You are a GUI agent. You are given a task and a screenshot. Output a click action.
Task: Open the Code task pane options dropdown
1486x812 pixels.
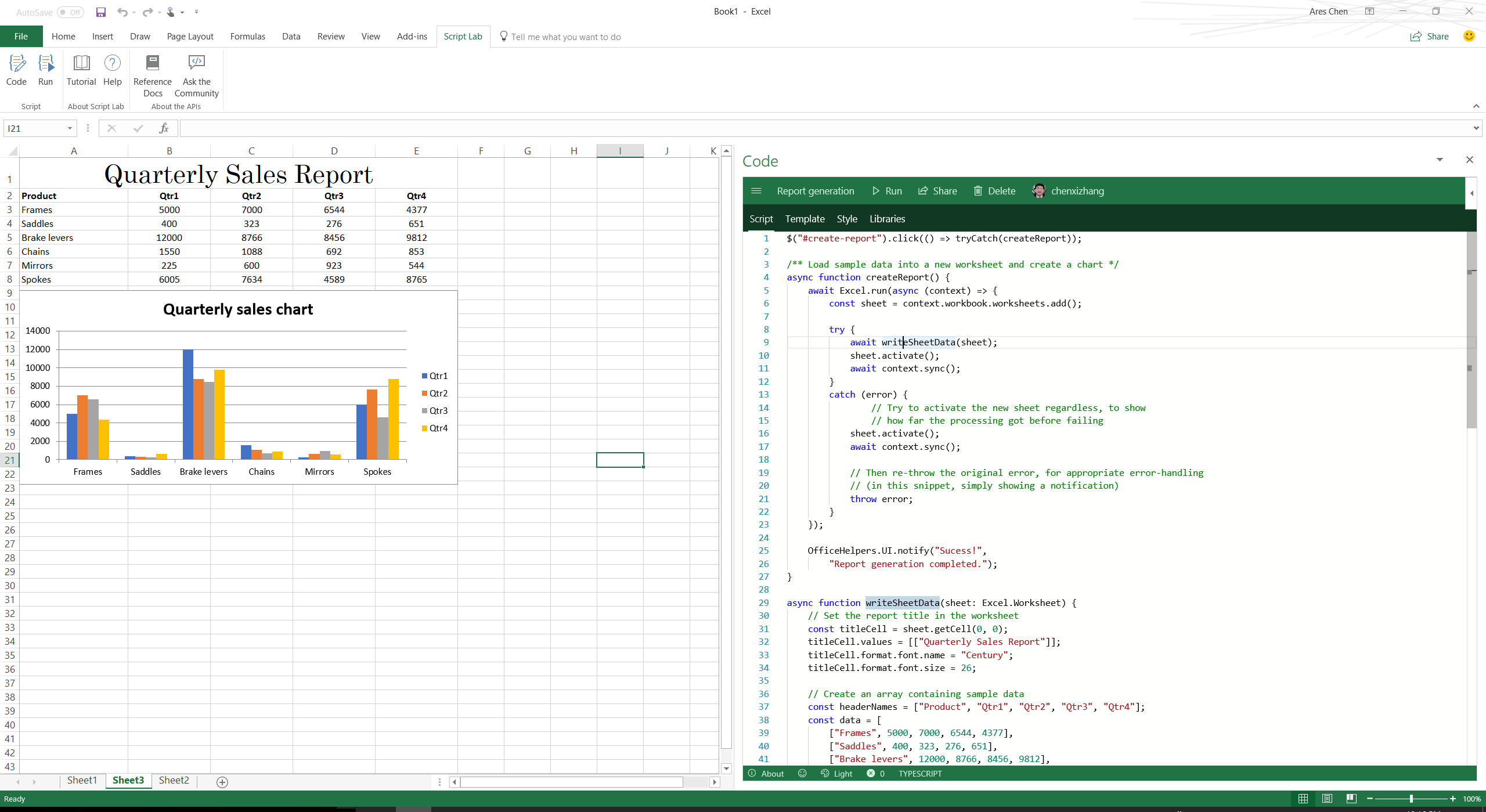[1440, 160]
